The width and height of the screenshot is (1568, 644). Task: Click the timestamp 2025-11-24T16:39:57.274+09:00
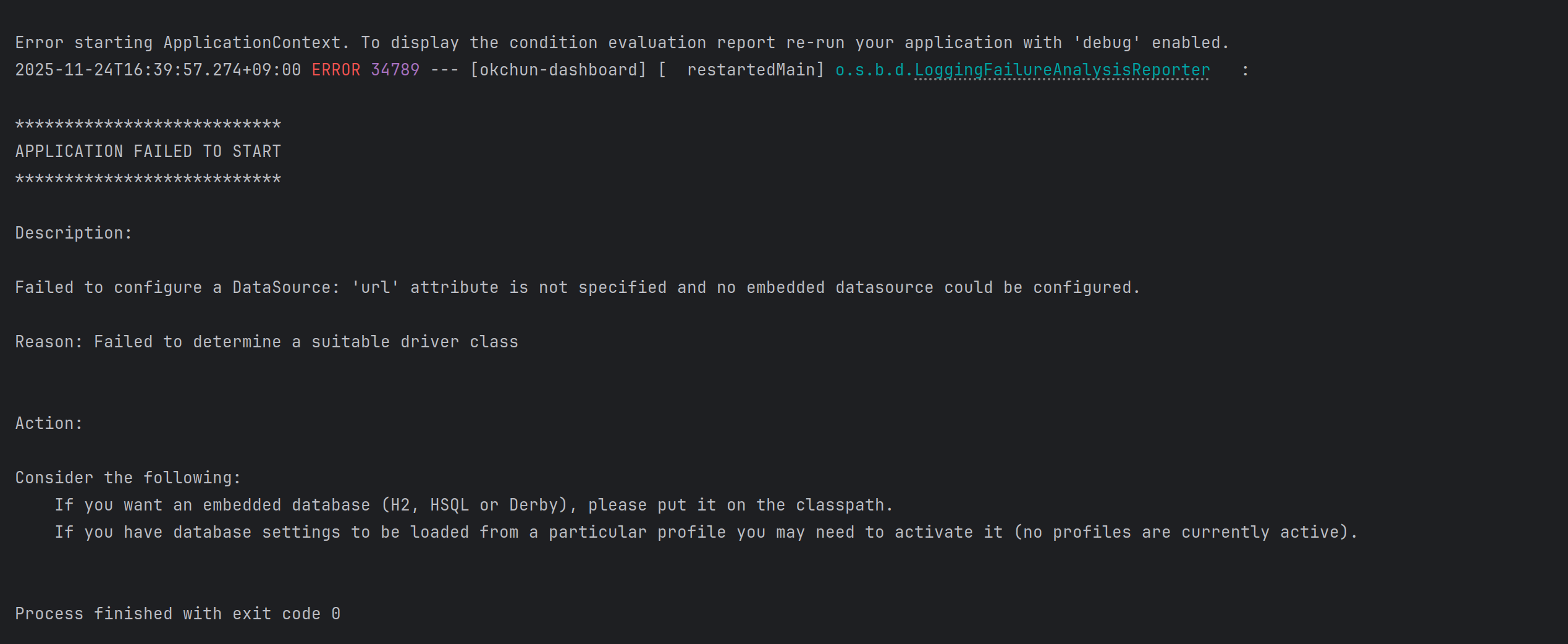158,70
